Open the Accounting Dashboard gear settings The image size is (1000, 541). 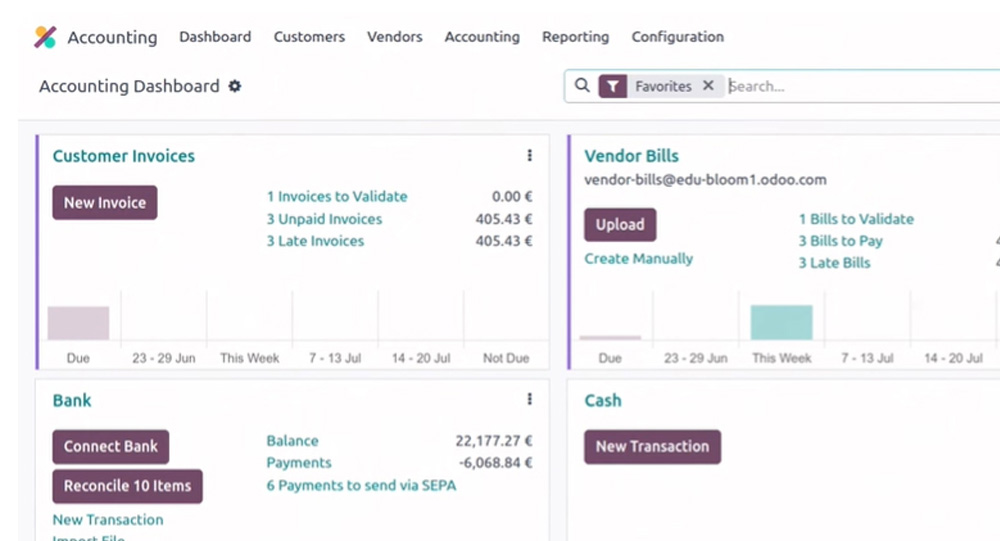pyautogui.click(x=235, y=86)
